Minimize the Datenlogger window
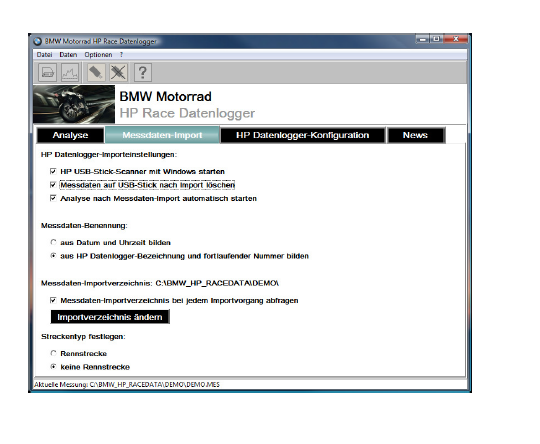The image size is (540, 444). pos(423,39)
